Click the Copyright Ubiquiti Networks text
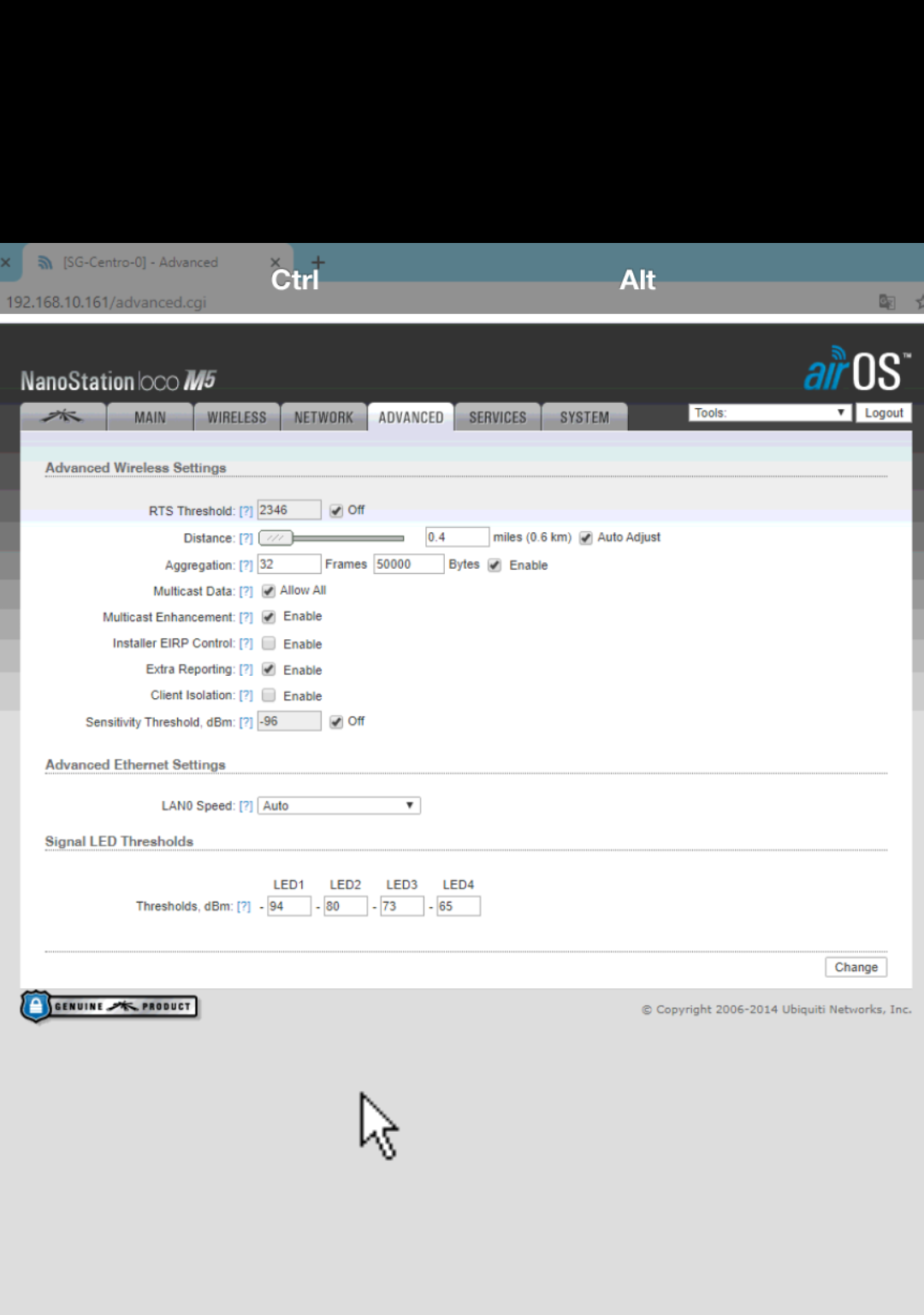 777,1010
